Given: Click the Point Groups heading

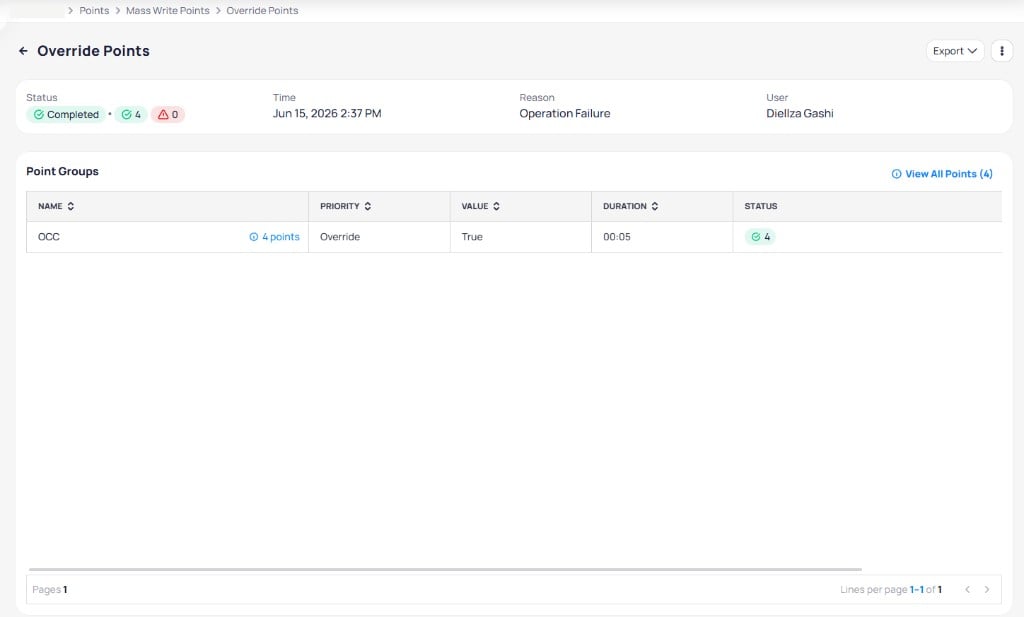Looking at the screenshot, I should (x=62, y=172).
